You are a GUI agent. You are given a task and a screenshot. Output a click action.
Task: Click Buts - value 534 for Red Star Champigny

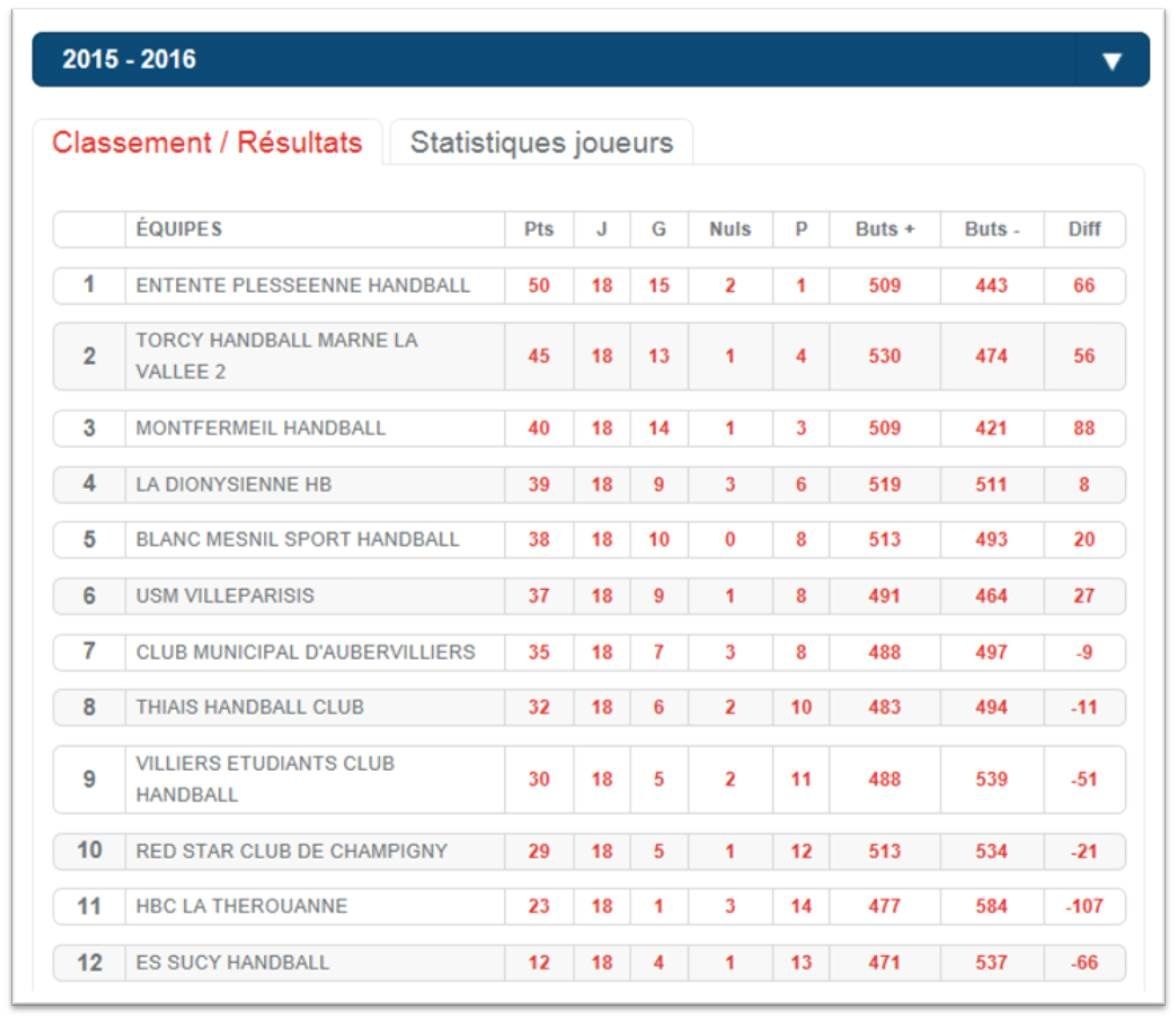pyautogui.click(x=992, y=851)
